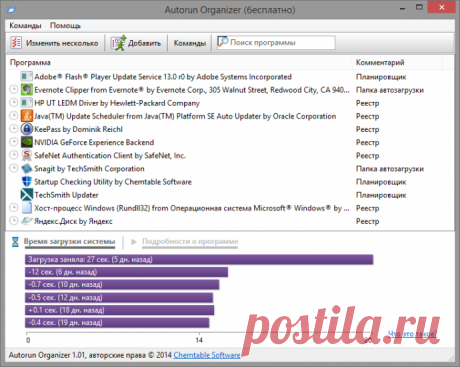
Task: Sort by the Программа column header
Action: point(179,62)
